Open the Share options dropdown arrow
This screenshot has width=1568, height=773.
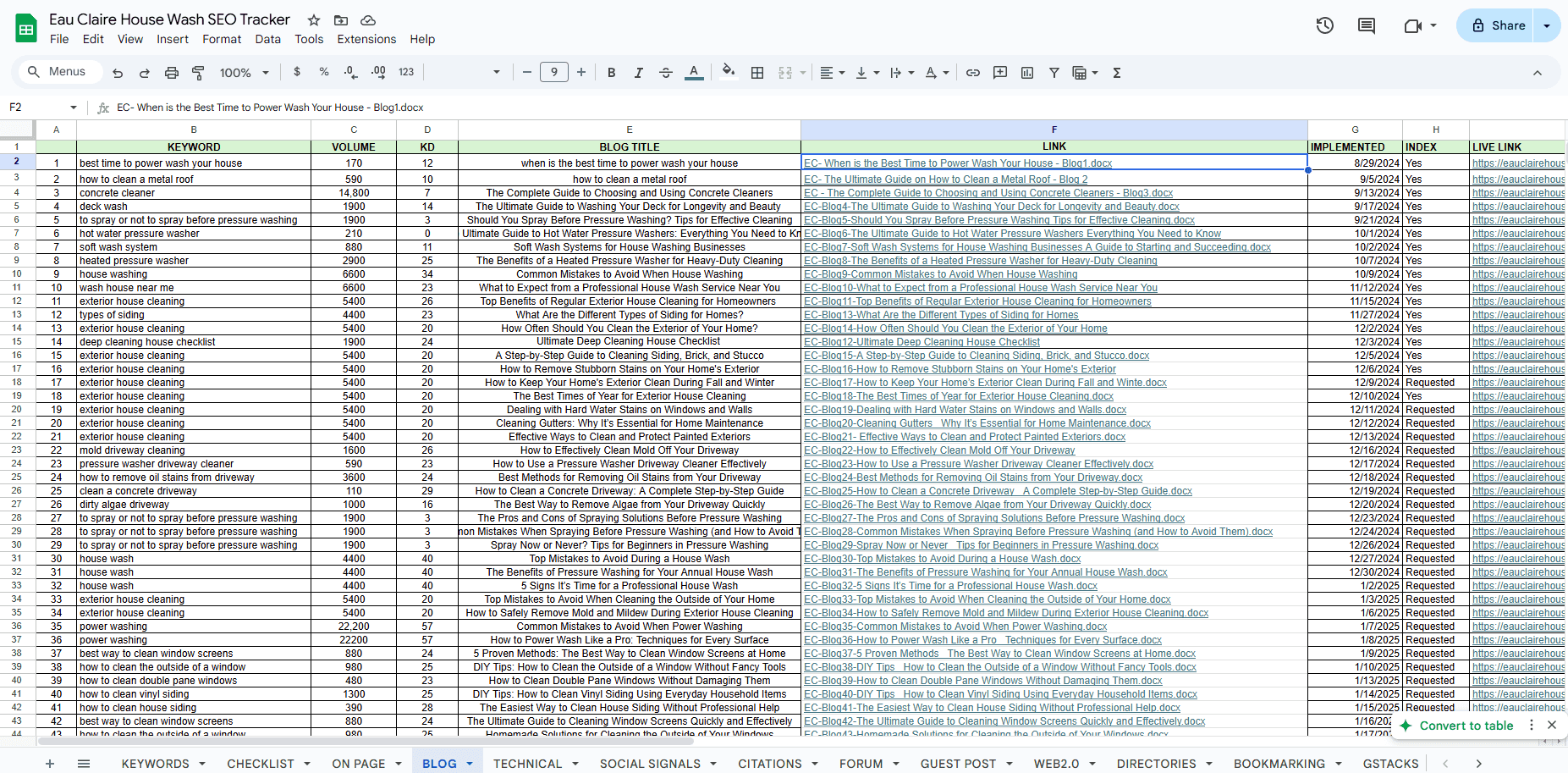1547,25
